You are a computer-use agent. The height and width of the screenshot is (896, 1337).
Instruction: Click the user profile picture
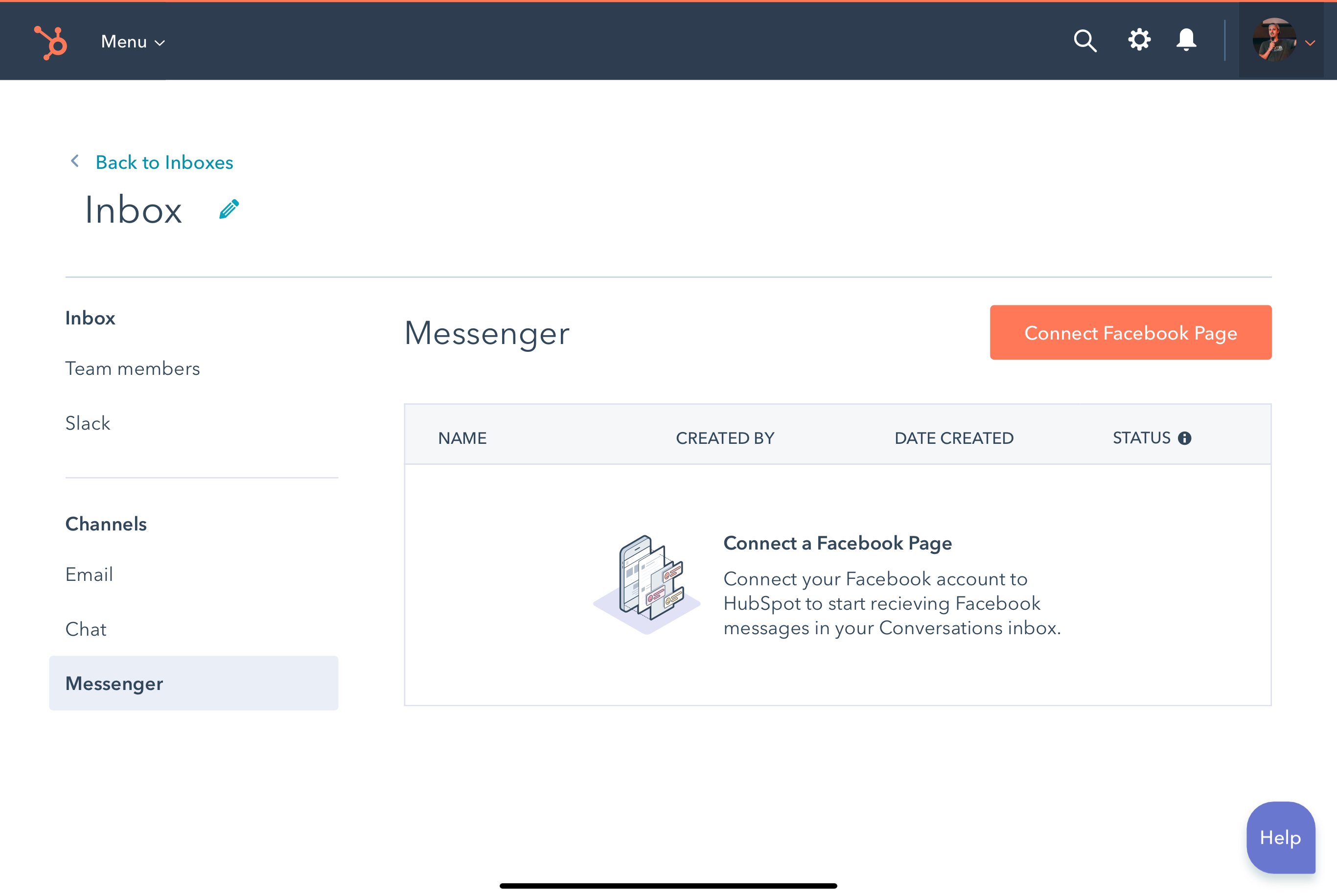1273,40
